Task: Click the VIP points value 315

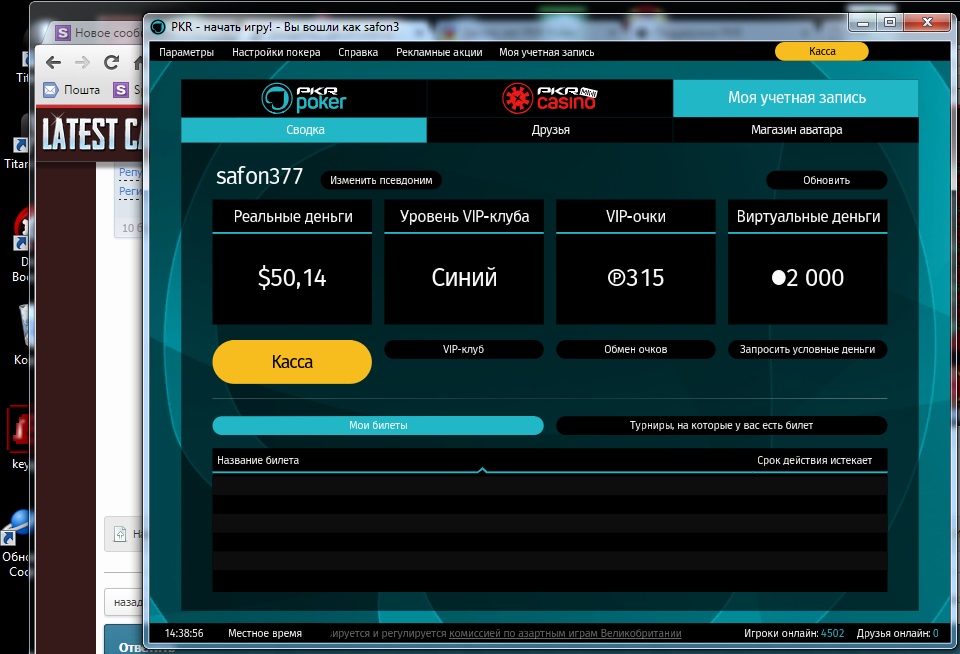Action: 636,278
